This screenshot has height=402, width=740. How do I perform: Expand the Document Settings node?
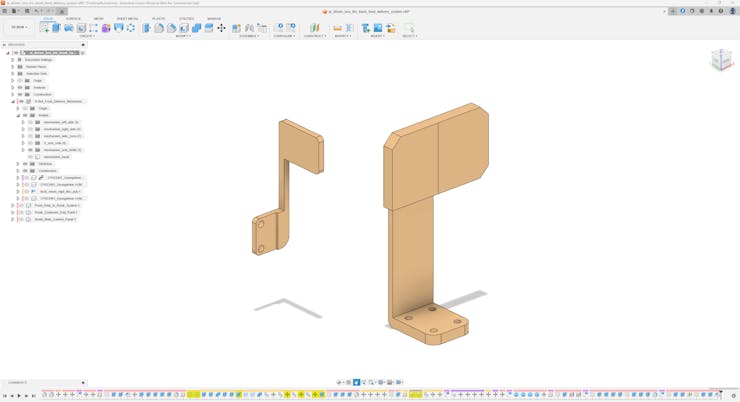coord(13,60)
